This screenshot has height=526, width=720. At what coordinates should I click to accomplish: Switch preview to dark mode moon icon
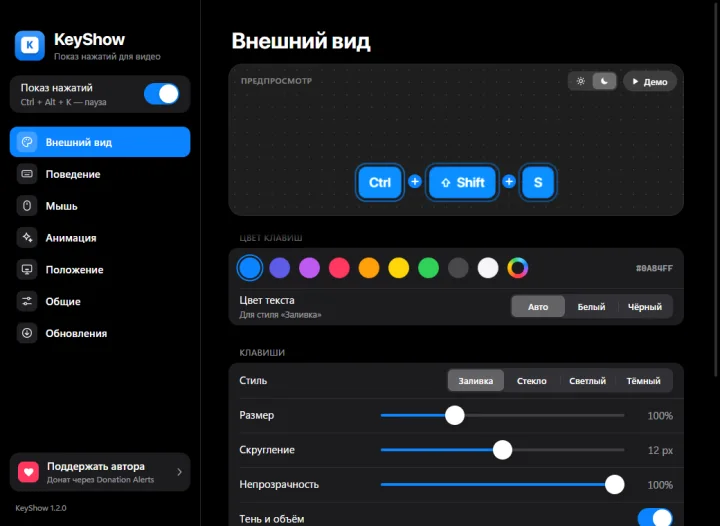604,81
